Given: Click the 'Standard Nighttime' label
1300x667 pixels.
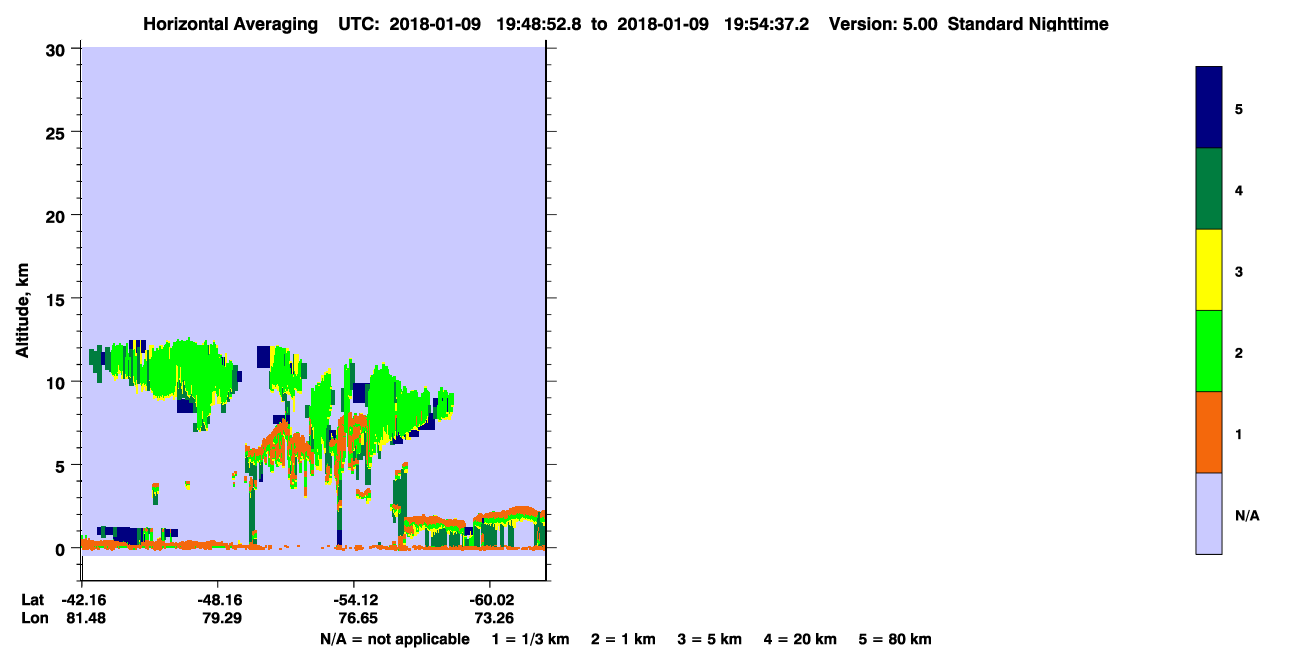Looking at the screenshot, I should [x=1028, y=24].
